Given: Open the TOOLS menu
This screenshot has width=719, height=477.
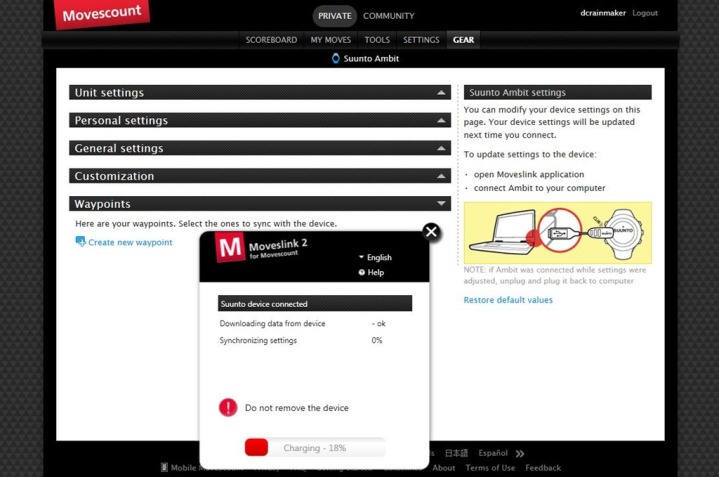Looking at the screenshot, I should (x=377, y=40).
